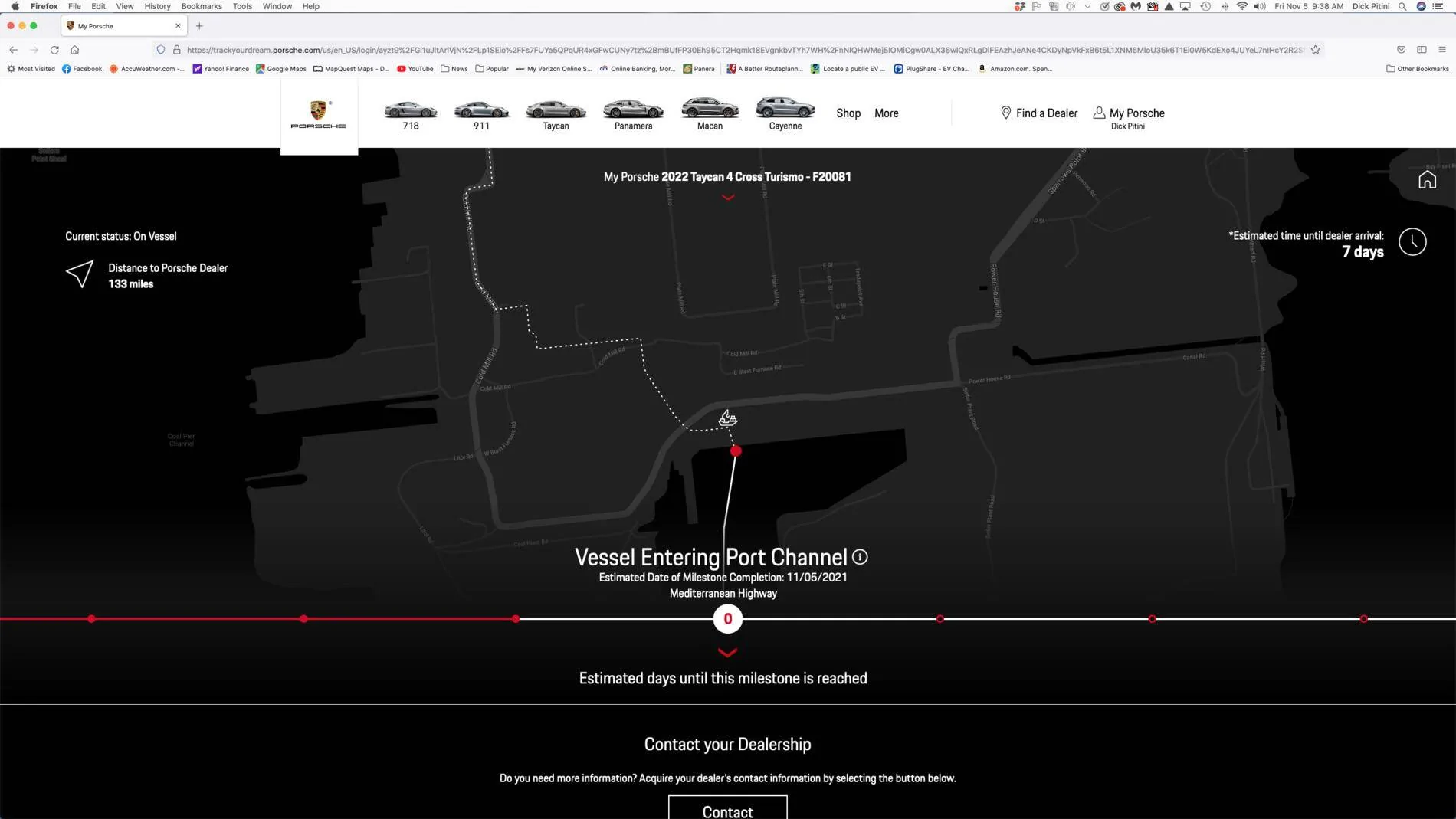
Task: Open a new tab with plus button
Action: (x=199, y=26)
